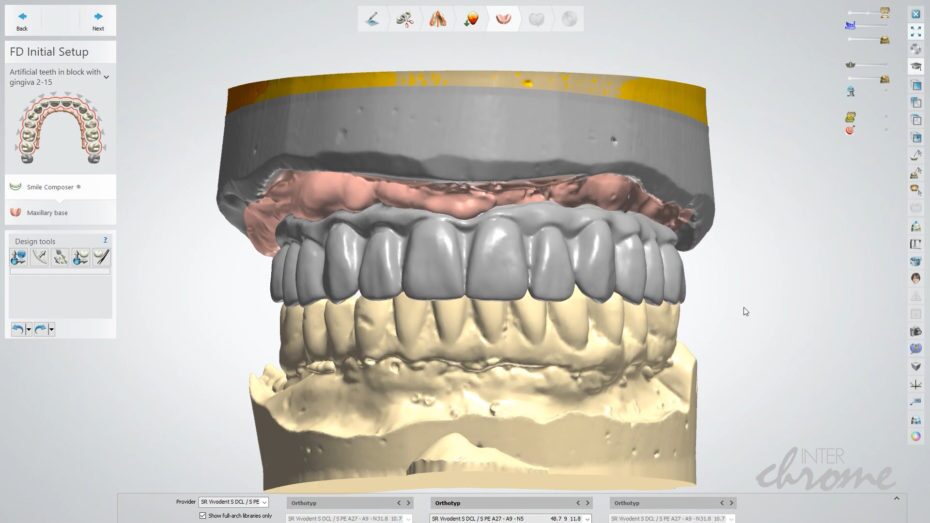Screen dimensions: 930x523
Task: Click next arrow on middle Orthotyp selector
Action: point(587,503)
